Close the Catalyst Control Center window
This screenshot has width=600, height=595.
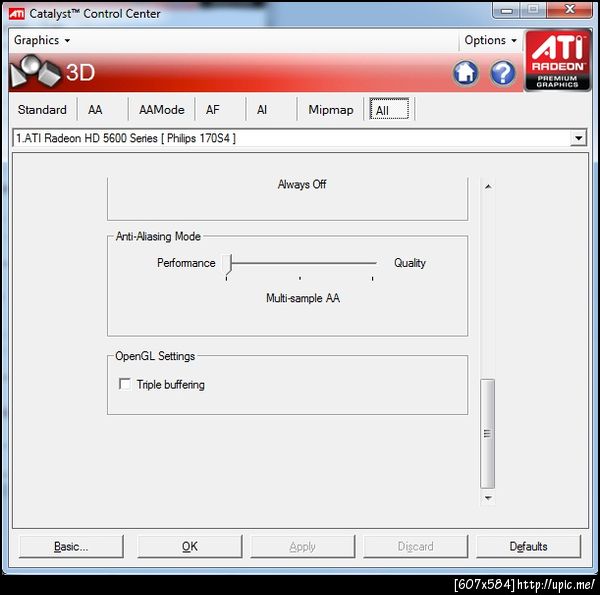[x=570, y=10]
